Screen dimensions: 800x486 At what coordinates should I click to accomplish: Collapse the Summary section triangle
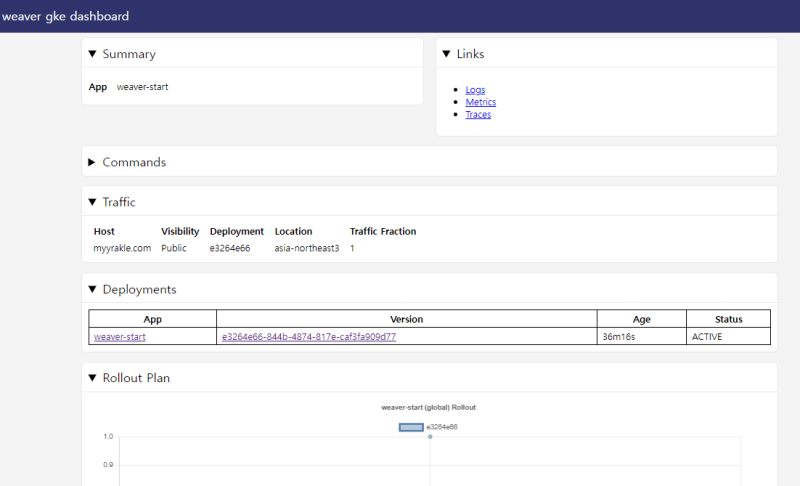pyautogui.click(x=93, y=54)
